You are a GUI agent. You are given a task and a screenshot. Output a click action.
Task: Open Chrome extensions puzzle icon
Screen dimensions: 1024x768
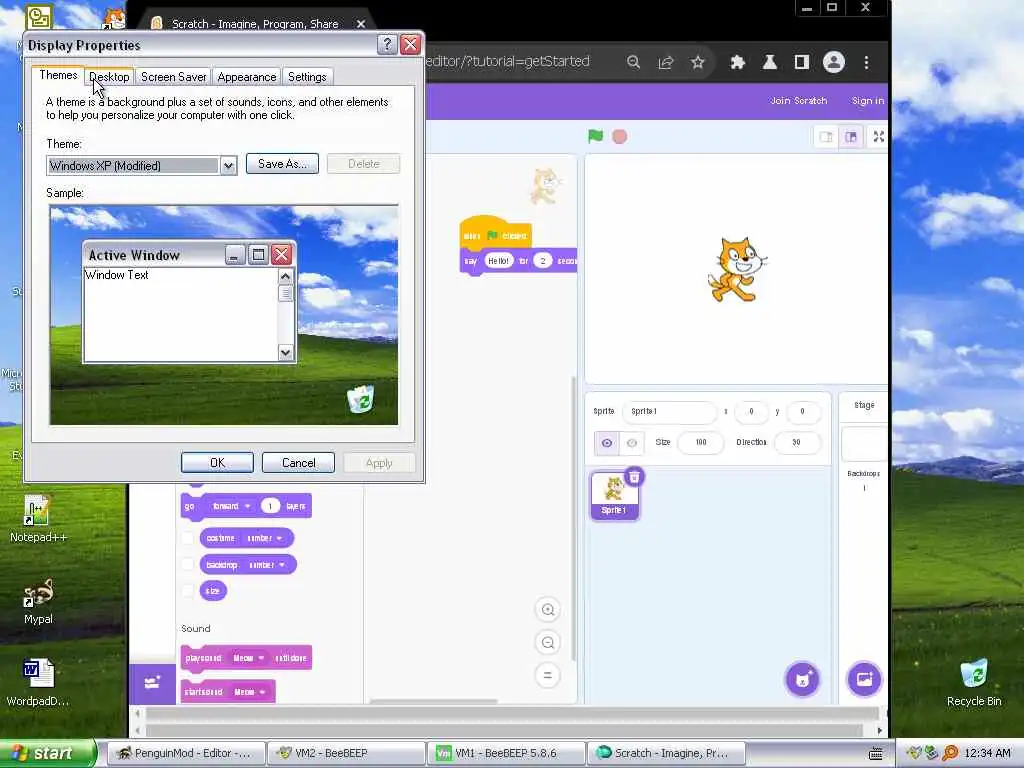pos(737,62)
